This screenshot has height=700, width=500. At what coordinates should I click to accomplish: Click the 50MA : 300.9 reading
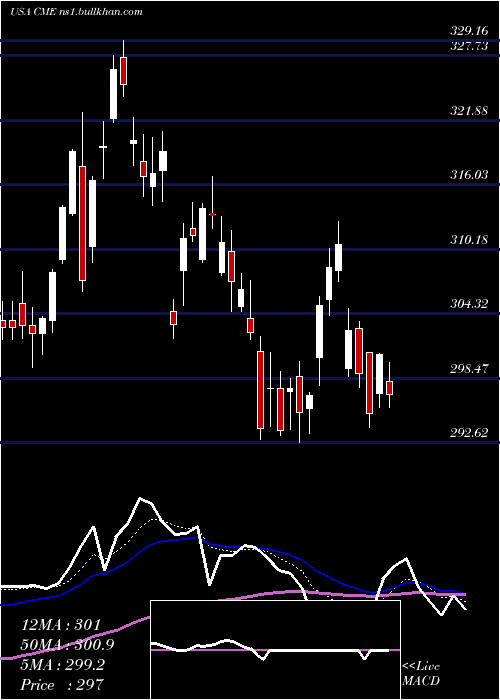coord(67,645)
